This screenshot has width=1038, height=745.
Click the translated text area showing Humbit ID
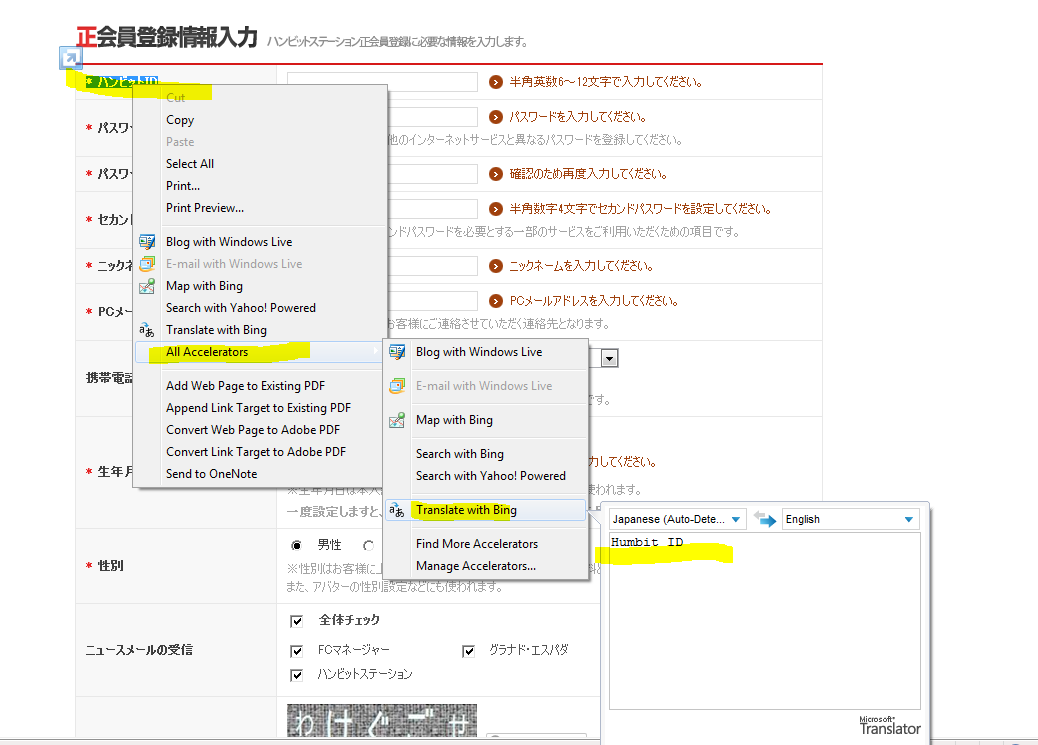tap(765, 621)
